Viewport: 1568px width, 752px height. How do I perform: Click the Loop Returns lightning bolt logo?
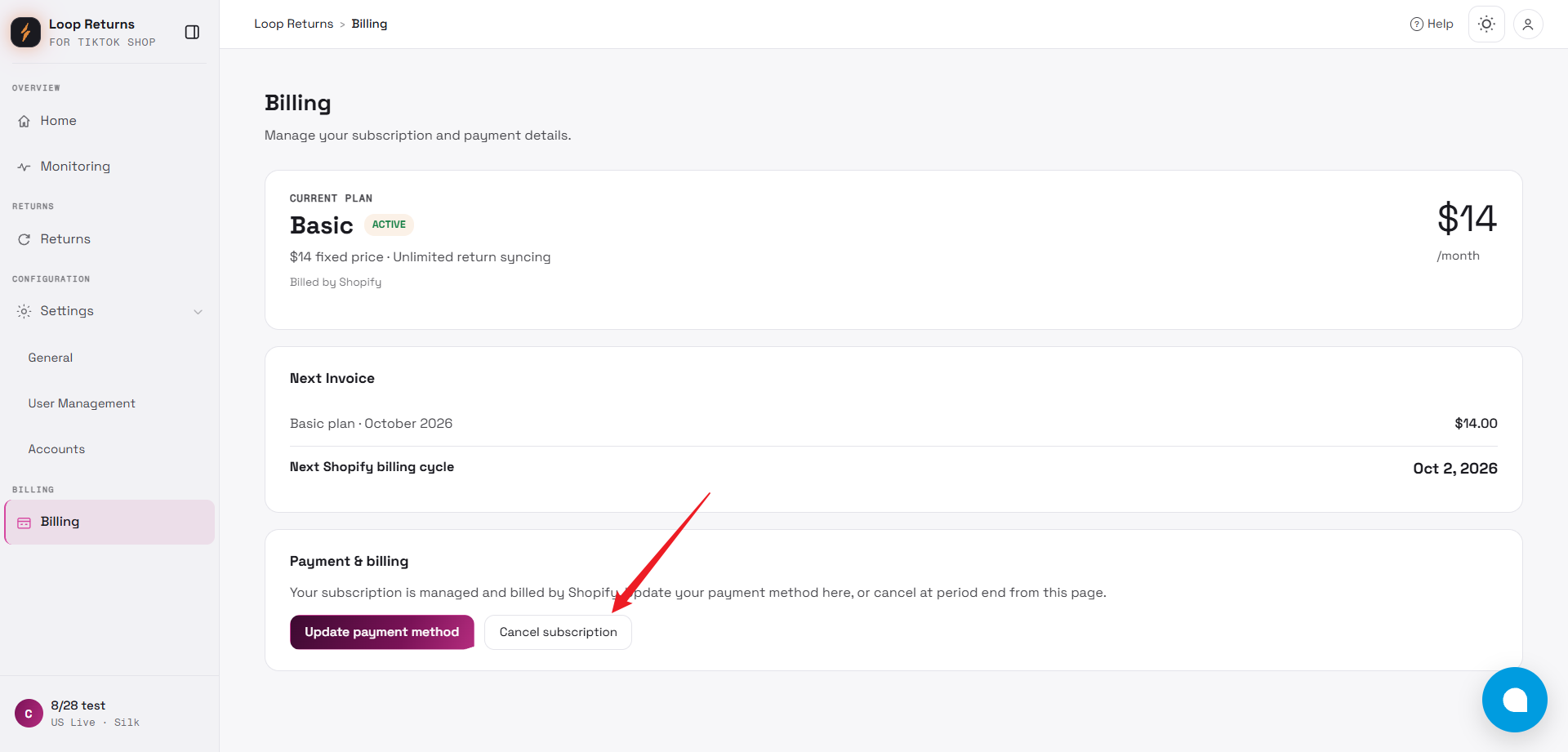click(25, 32)
